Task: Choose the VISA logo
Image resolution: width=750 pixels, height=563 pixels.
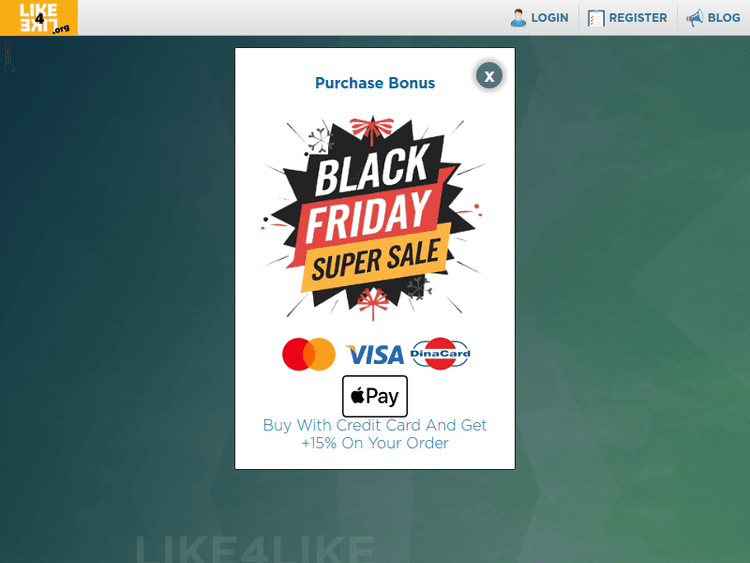Action: [x=375, y=355]
